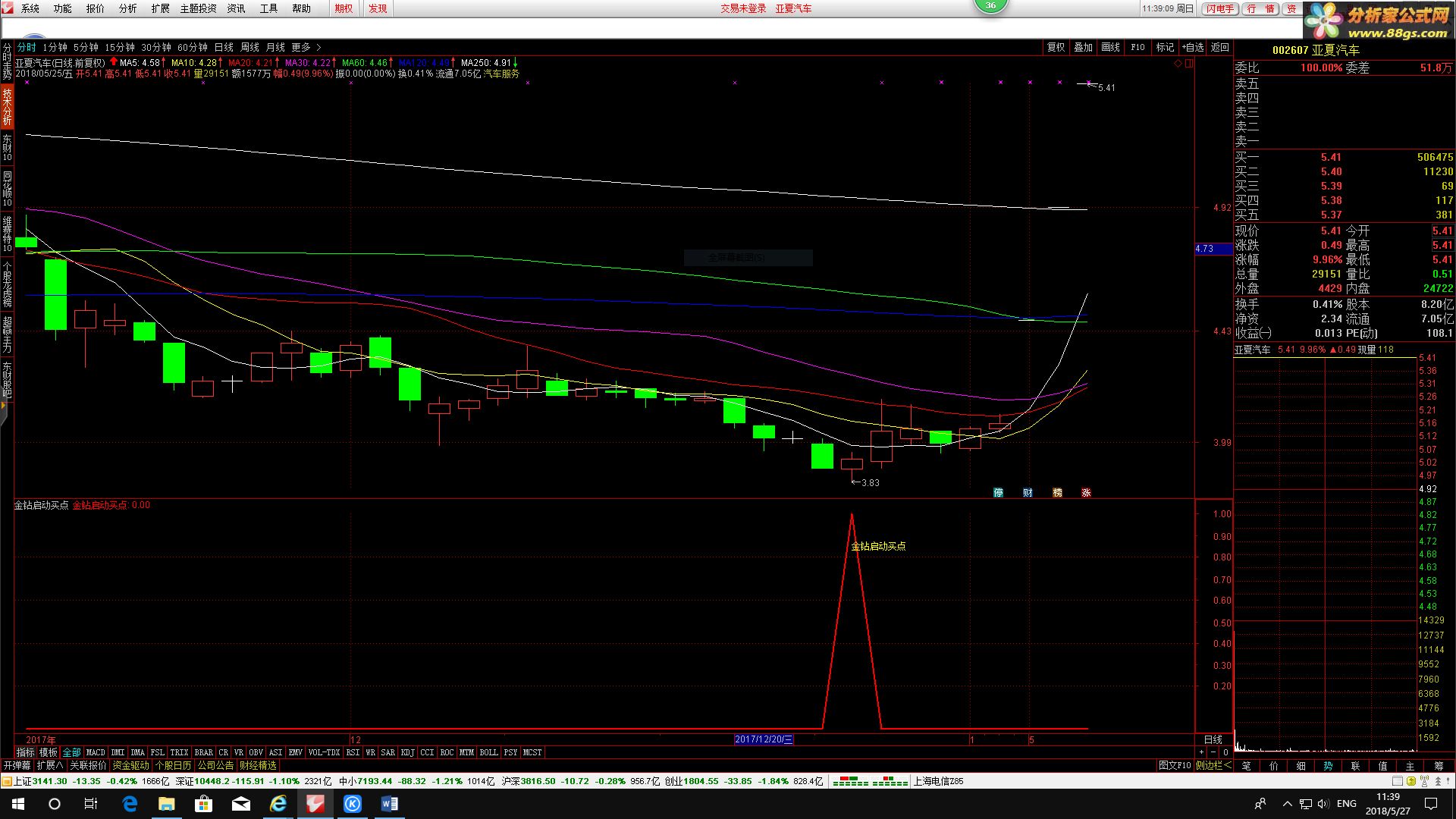Click the yellow upload icon in the status bar
The width and height of the screenshot is (1456, 819).
click(x=1410, y=781)
